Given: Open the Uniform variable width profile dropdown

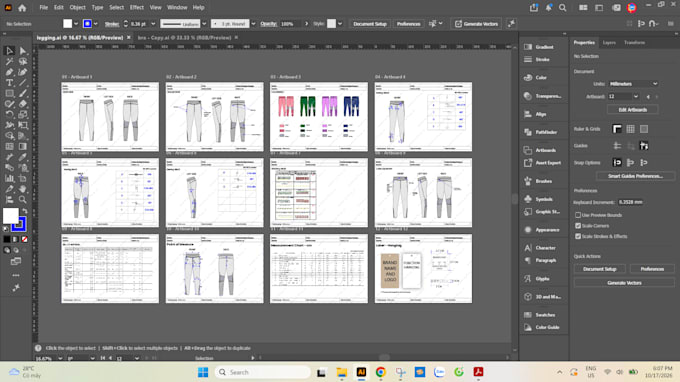Looking at the screenshot, I should pyautogui.click(x=204, y=24).
